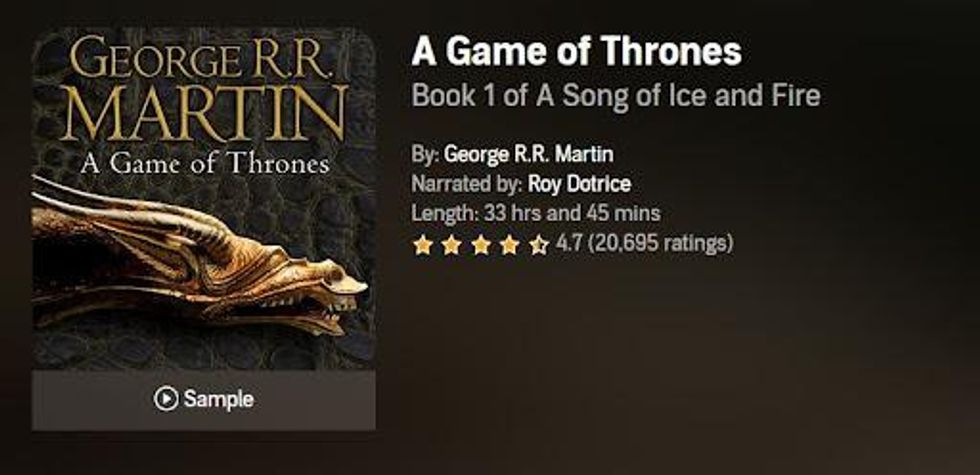Image resolution: width=980 pixels, height=475 pixels.
Task: Click the fourth gold rating star
Action: point(509,244)
